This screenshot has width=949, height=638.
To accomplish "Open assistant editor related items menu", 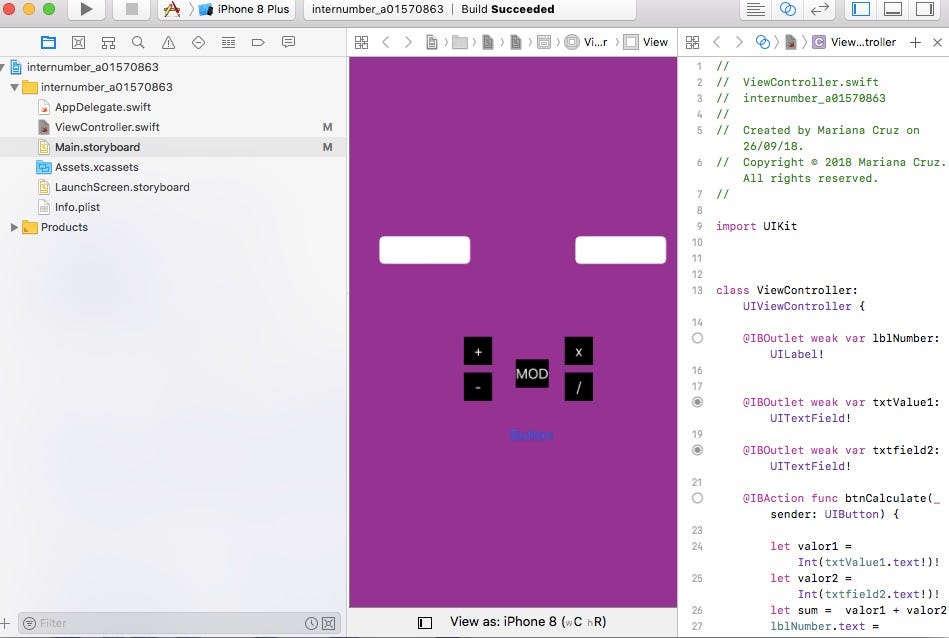I will pos(692,42).
